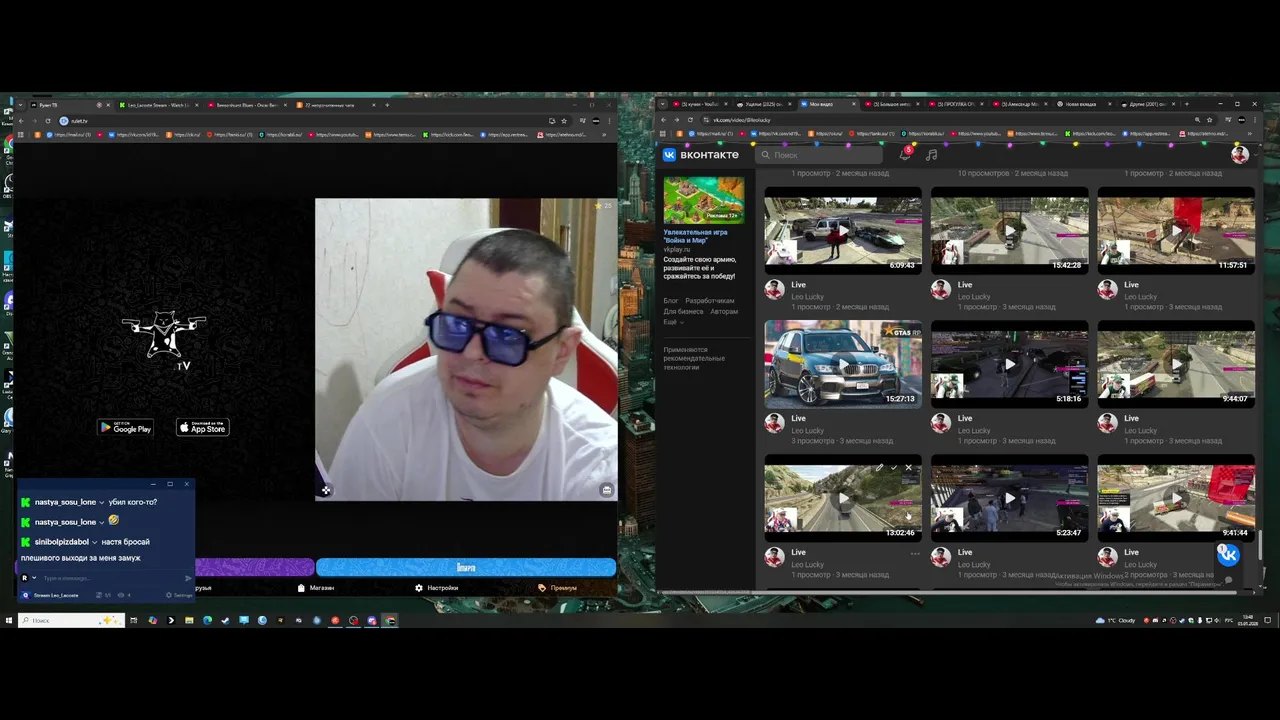Viewport: 1280px width, 720px height.
Task: Download on Google Play button
Action: point(125,427)
